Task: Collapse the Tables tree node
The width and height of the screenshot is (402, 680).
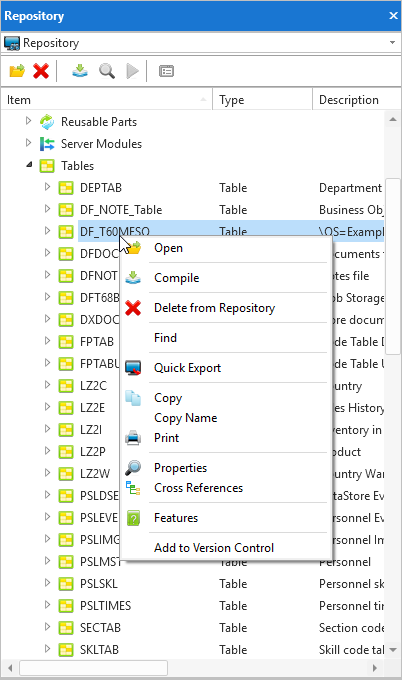Action: (x=29, y=165)
